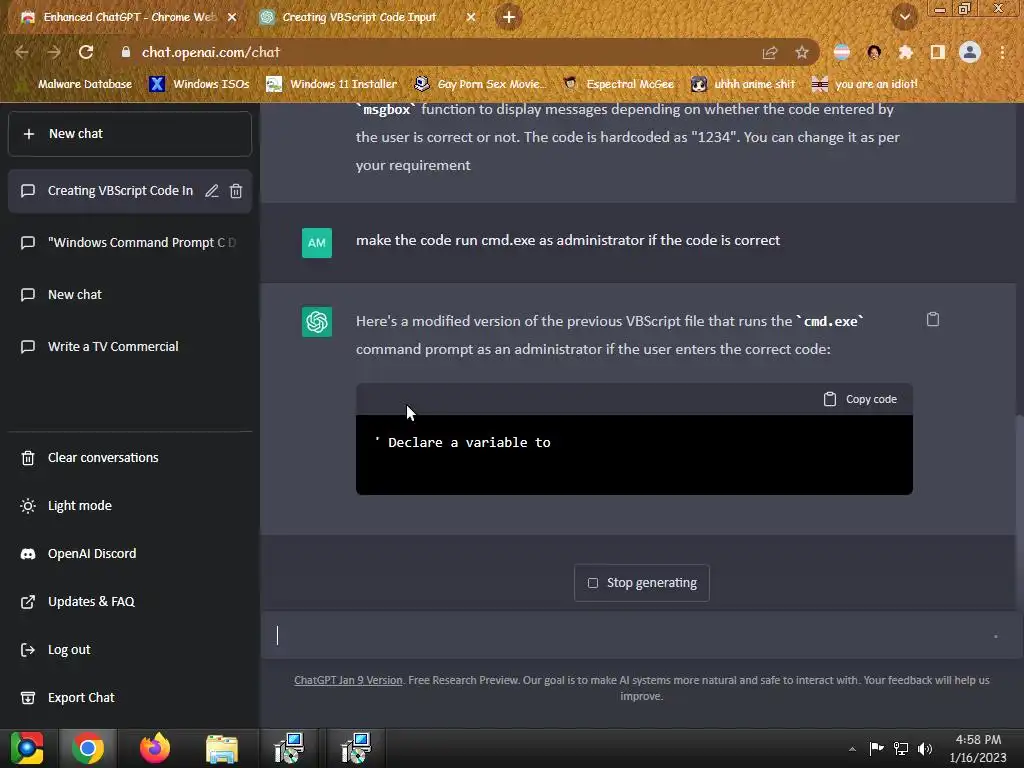Click the Action Center flag tray icon
Screen dimensions: 1024x768
coord(876,748)
